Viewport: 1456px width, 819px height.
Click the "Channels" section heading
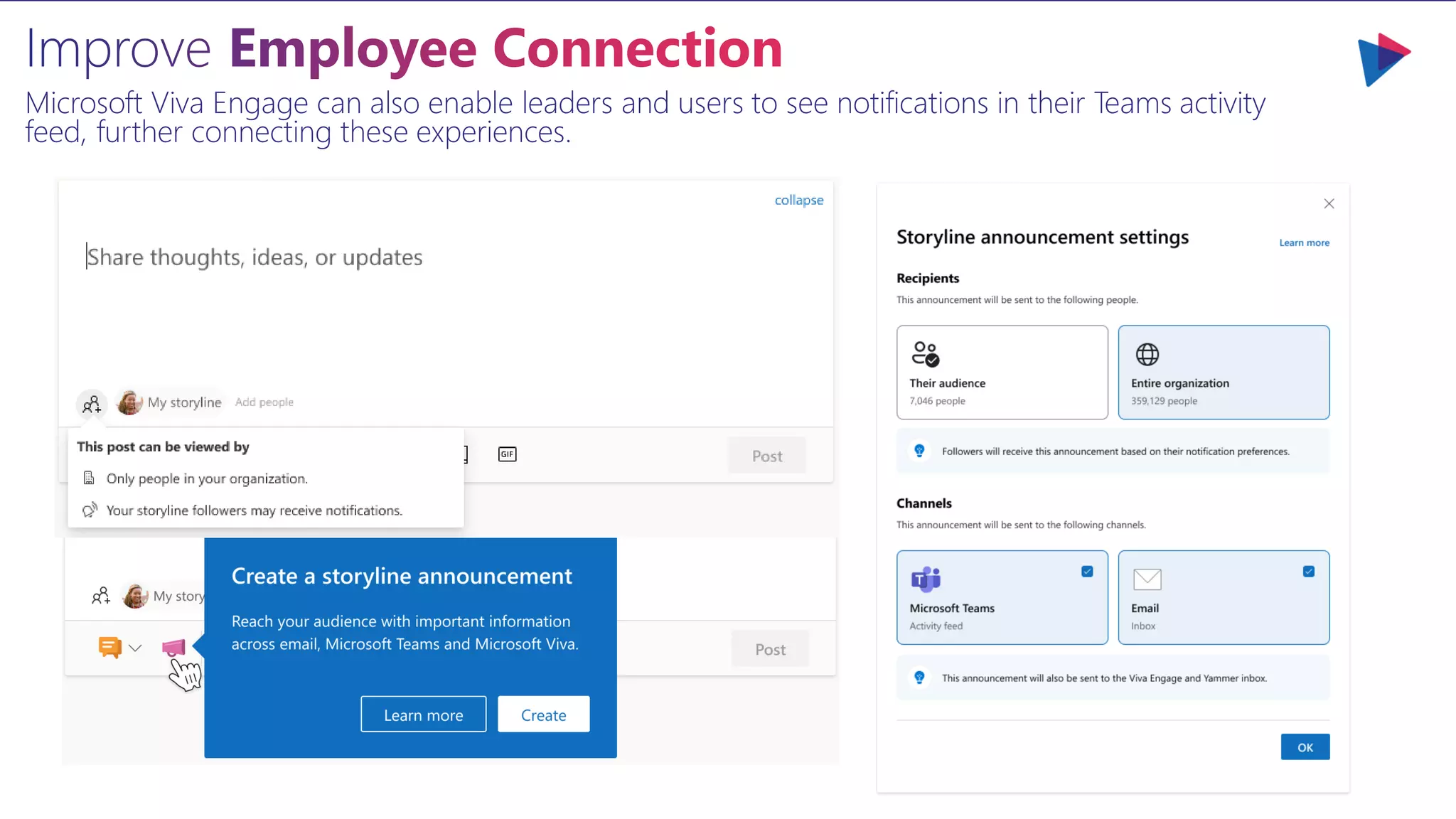pos(924,503)
